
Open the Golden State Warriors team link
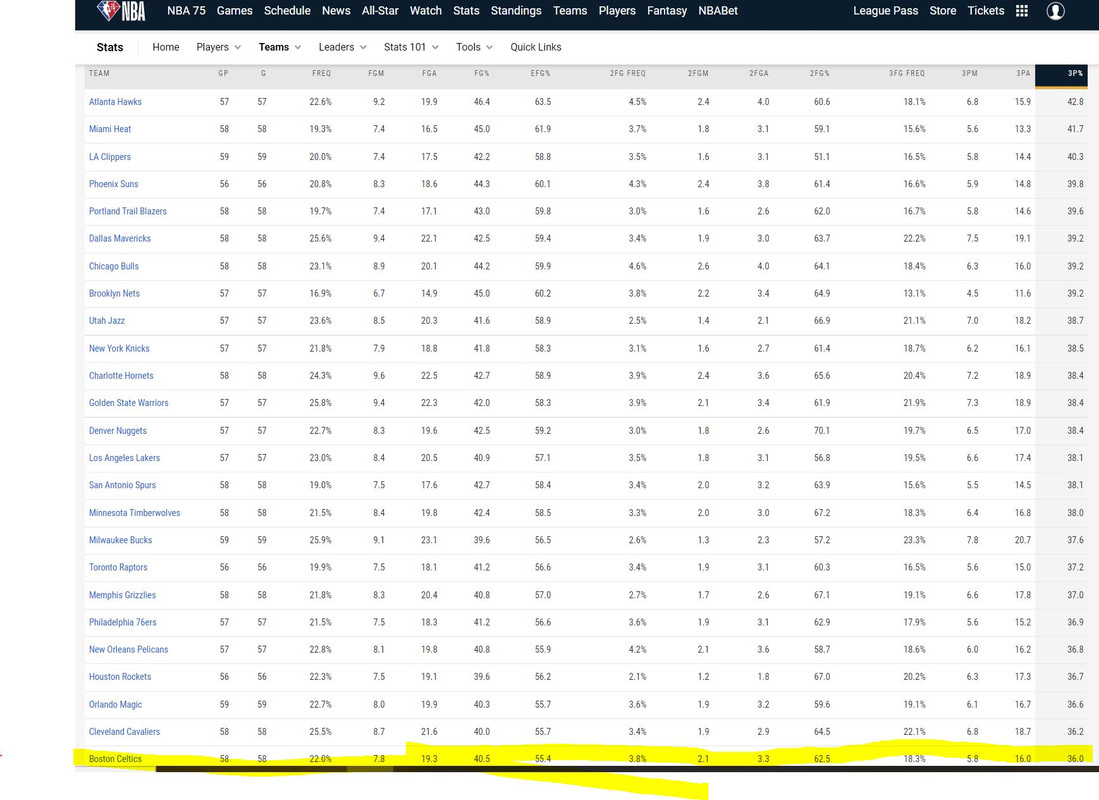pyautogui.click(x=128, y=402)
